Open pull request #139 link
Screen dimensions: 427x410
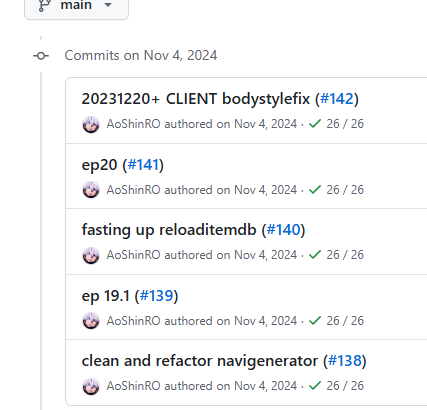(156, 296)
